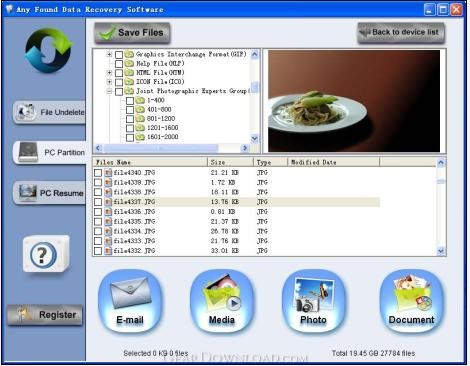Click the tree panel horizontal scrollbar

point(172,148)
